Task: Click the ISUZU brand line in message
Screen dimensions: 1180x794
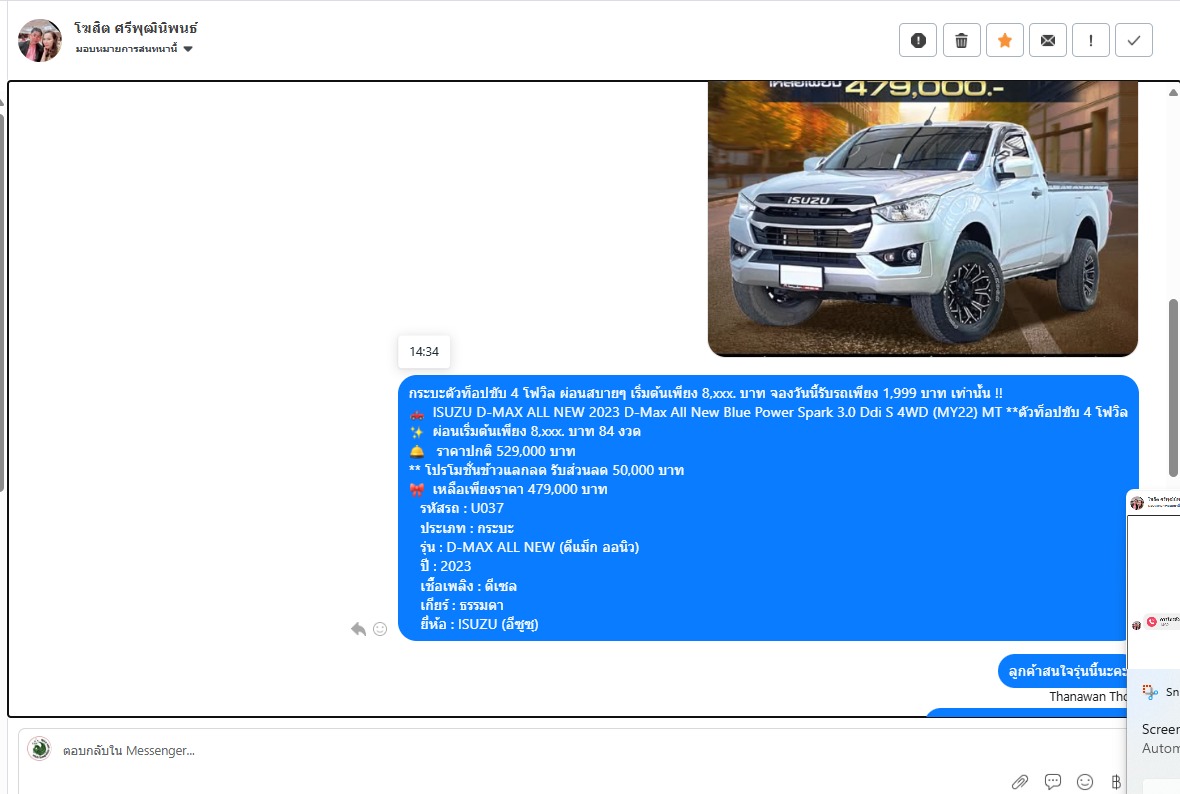Action: (x=479, y=624)
